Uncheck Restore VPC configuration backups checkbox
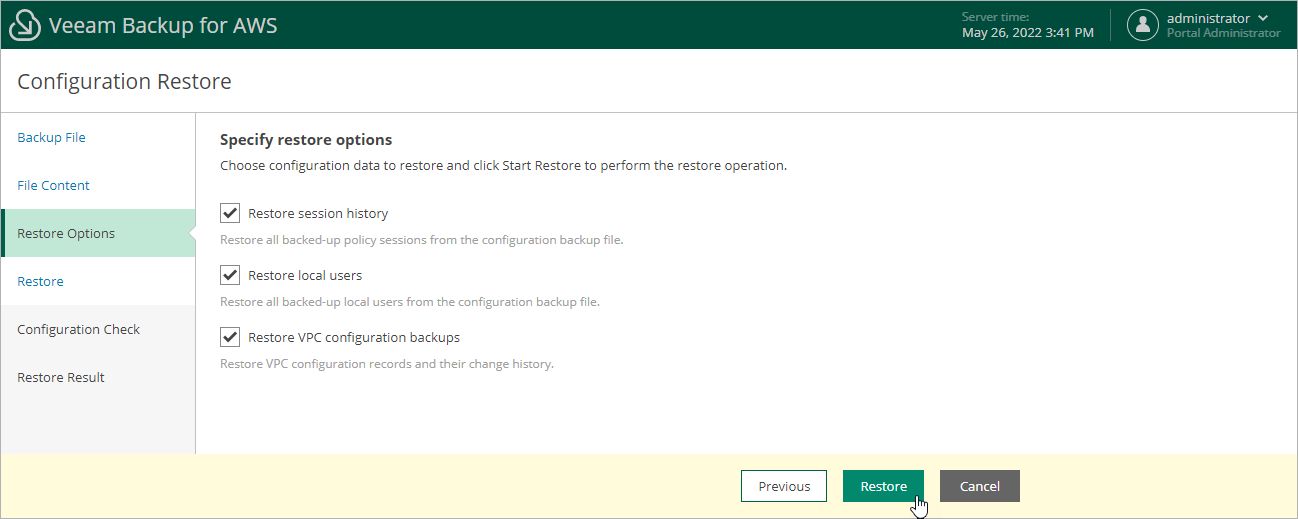Screen dimensions: 1298x519 230,337
